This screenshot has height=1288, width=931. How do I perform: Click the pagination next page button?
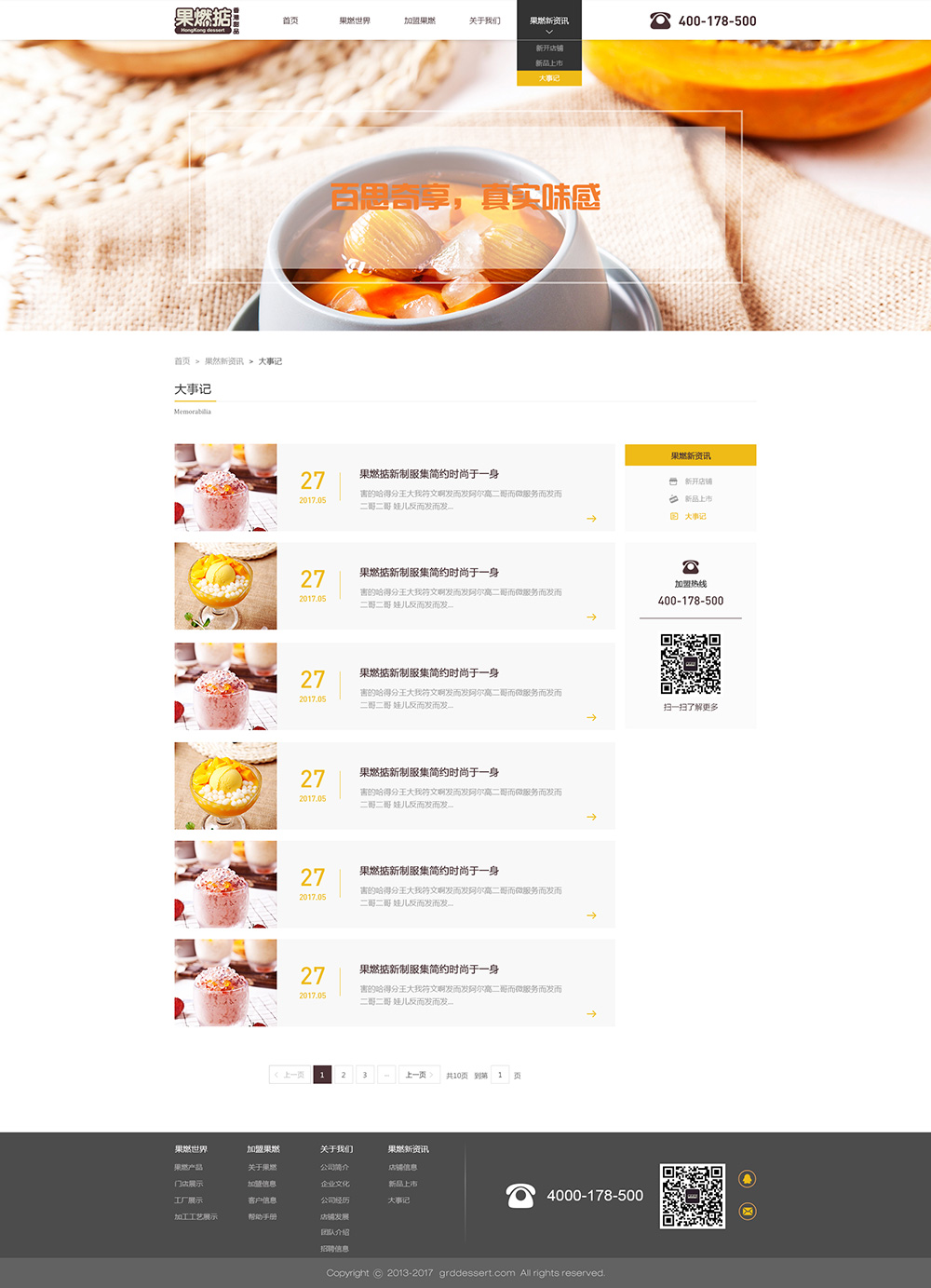tap(420, 1075)
